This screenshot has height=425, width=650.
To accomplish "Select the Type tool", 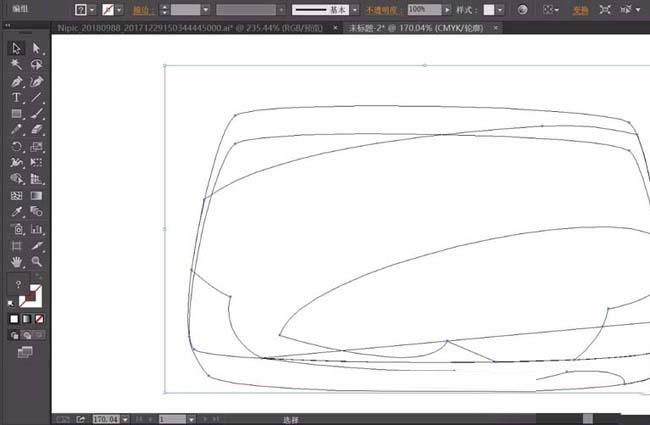I will 17,97.
